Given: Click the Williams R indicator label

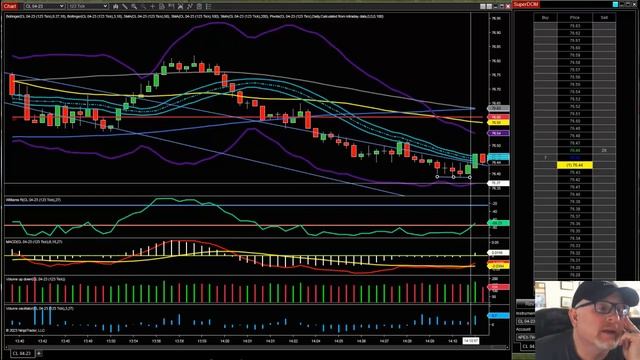Looking at the screenshot, I should coord(33,200).
